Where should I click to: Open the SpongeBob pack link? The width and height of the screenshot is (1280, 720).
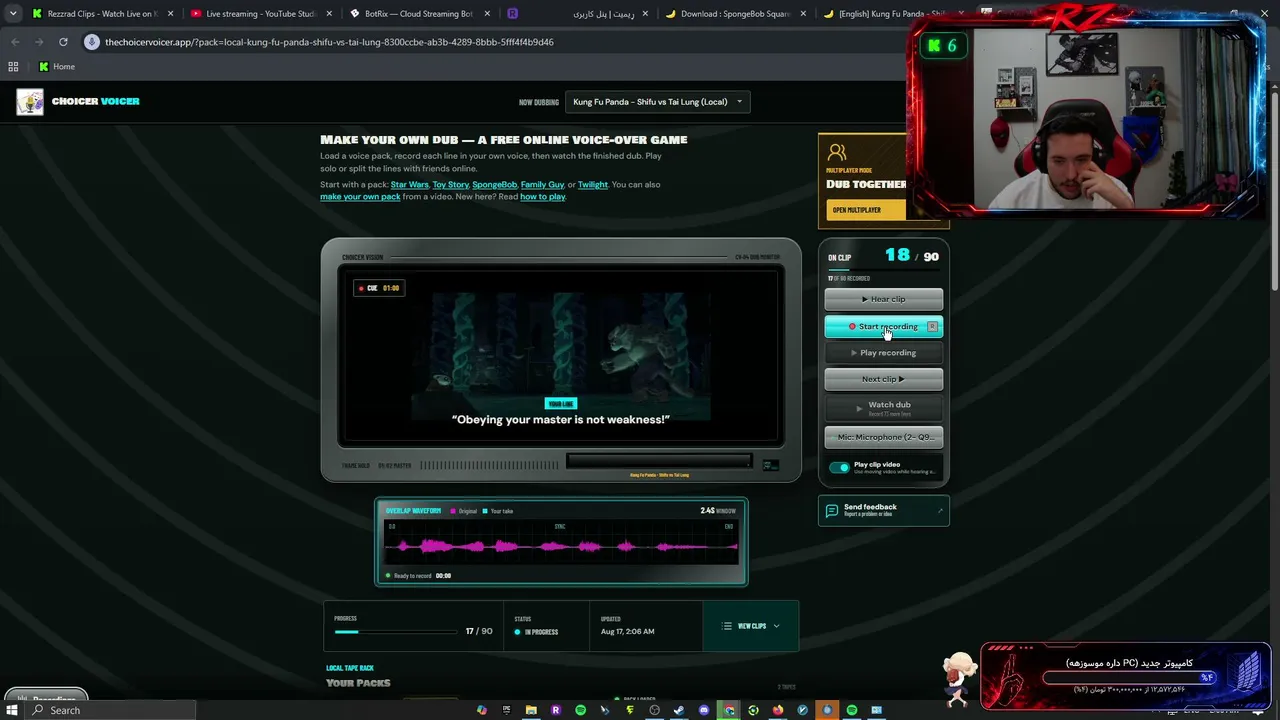[x=495, y=185]
